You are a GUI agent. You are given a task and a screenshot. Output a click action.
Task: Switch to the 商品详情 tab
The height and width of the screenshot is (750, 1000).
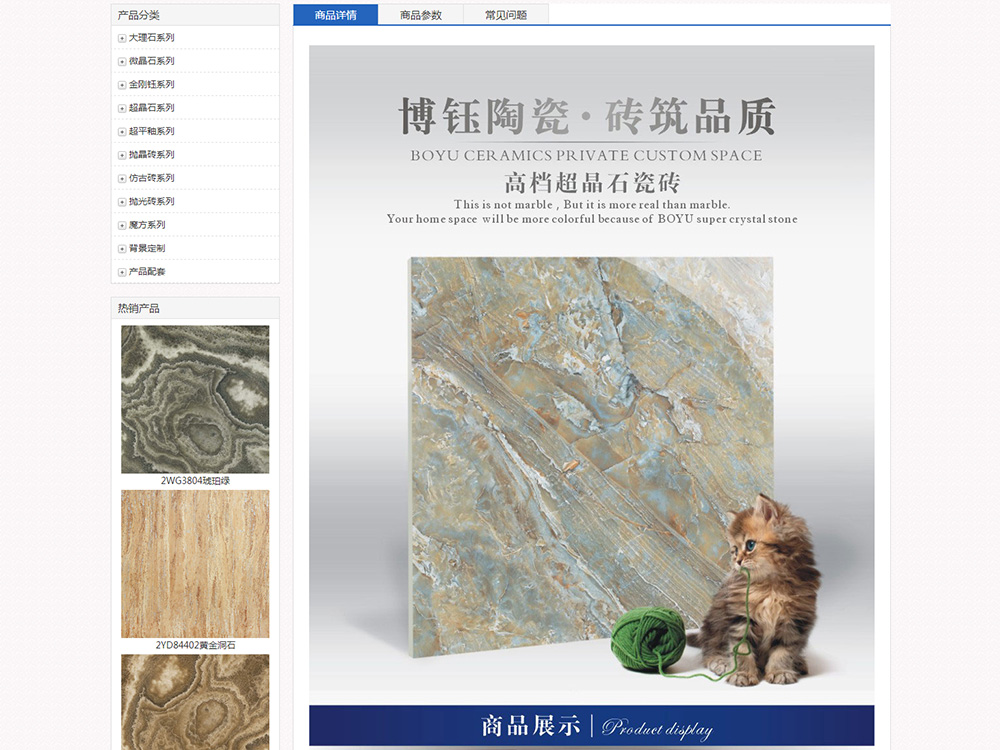335,15
